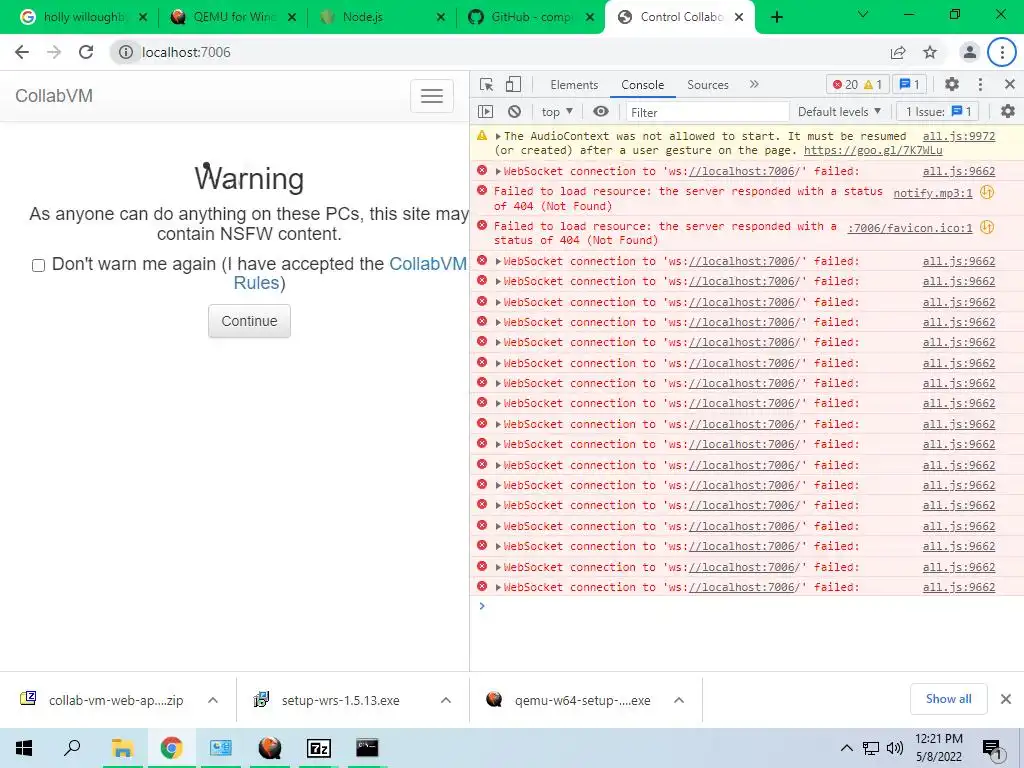Show hidden system tray icons
This screenshot has height=768, width=1024.
[846, 748]
